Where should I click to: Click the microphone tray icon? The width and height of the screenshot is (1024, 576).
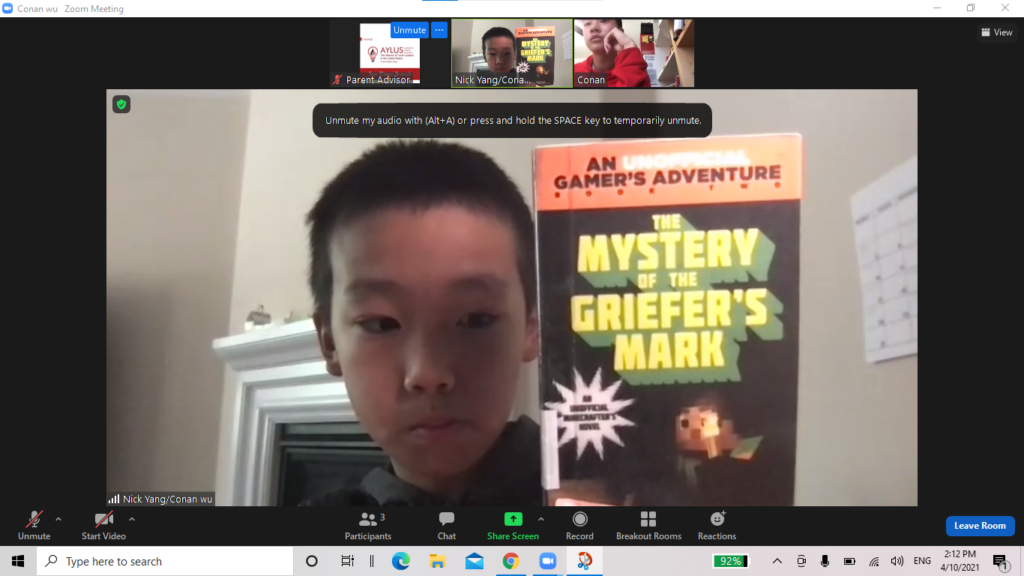pos(825,561)
